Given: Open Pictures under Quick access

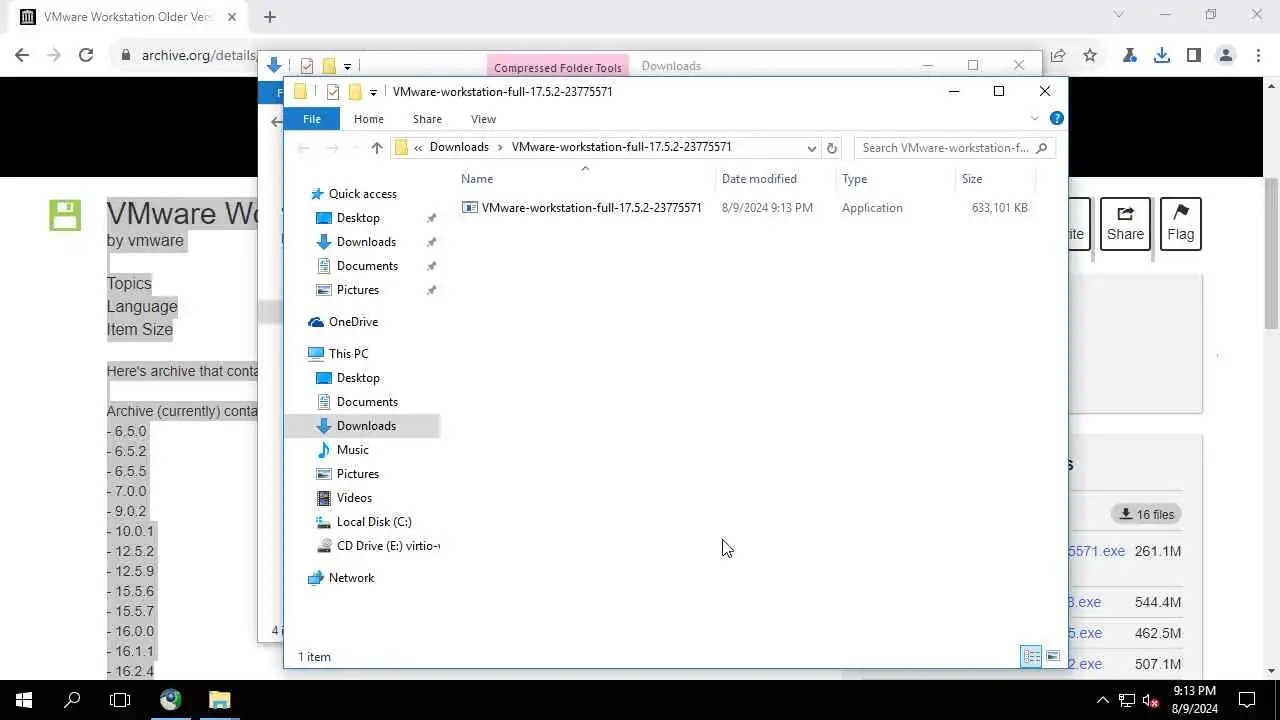Looking at the screenshot, I should 358,290.
